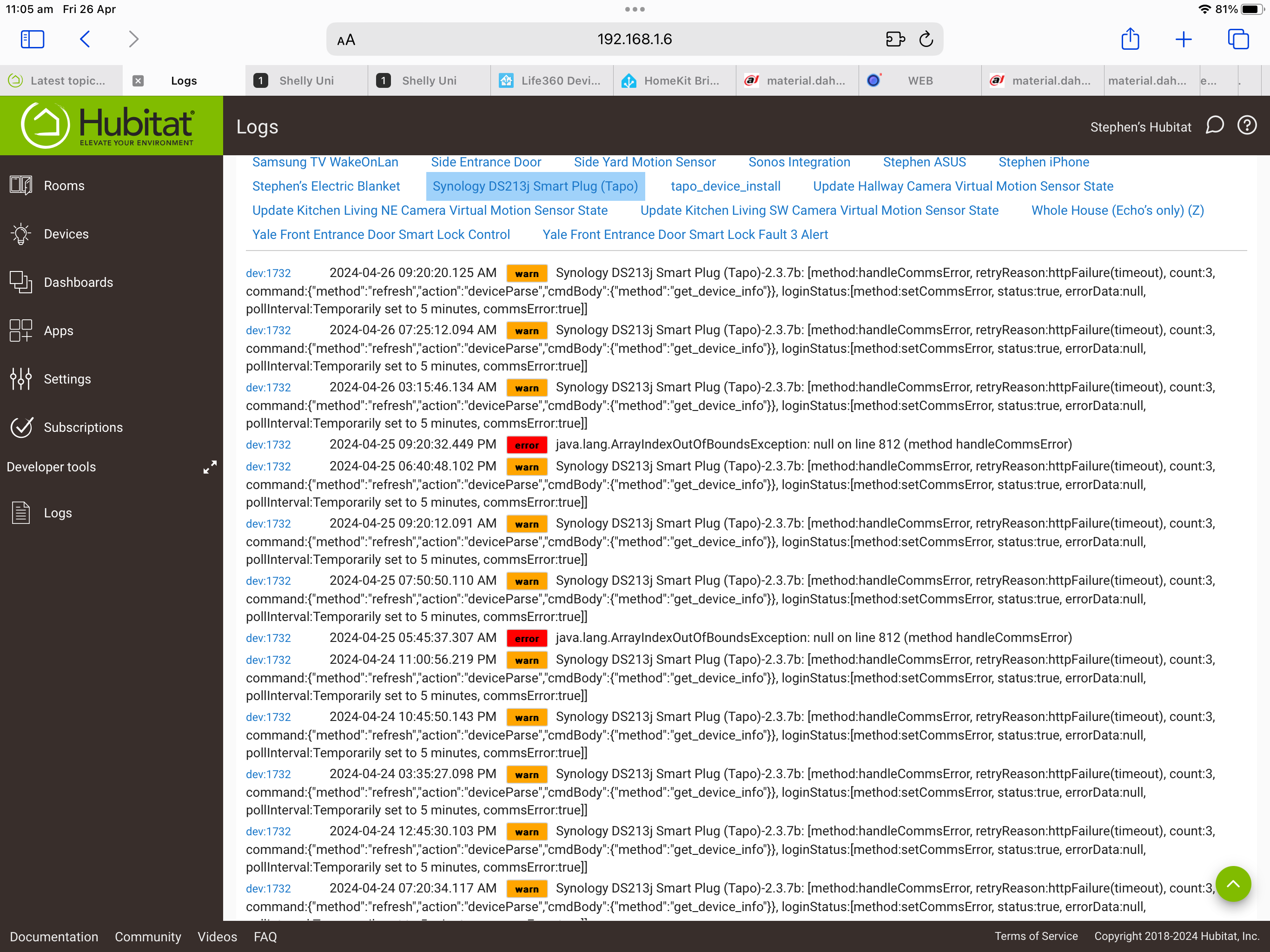Open the Dashboards panel

click(x=78, y=282)
